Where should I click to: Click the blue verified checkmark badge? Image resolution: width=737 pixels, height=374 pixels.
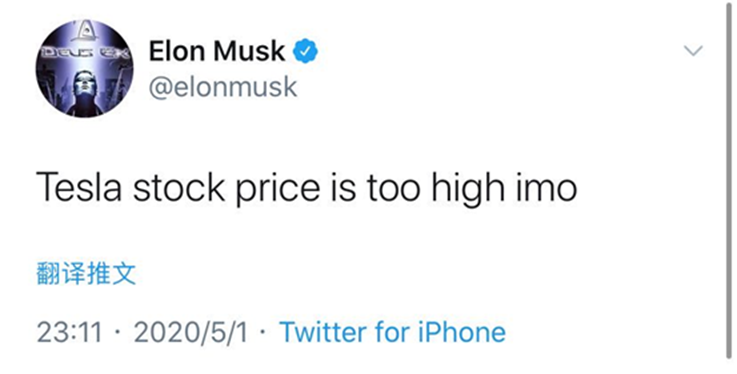[306, 51]
